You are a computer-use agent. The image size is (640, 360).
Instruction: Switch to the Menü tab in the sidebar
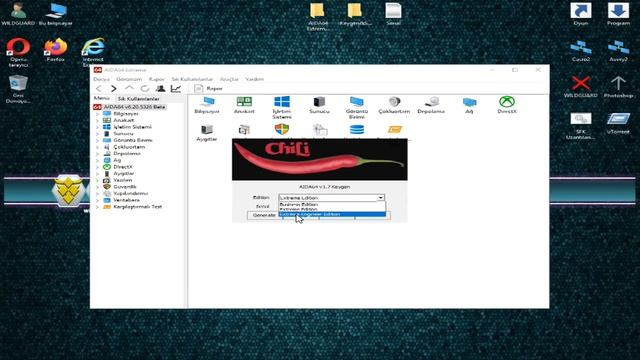102,98
